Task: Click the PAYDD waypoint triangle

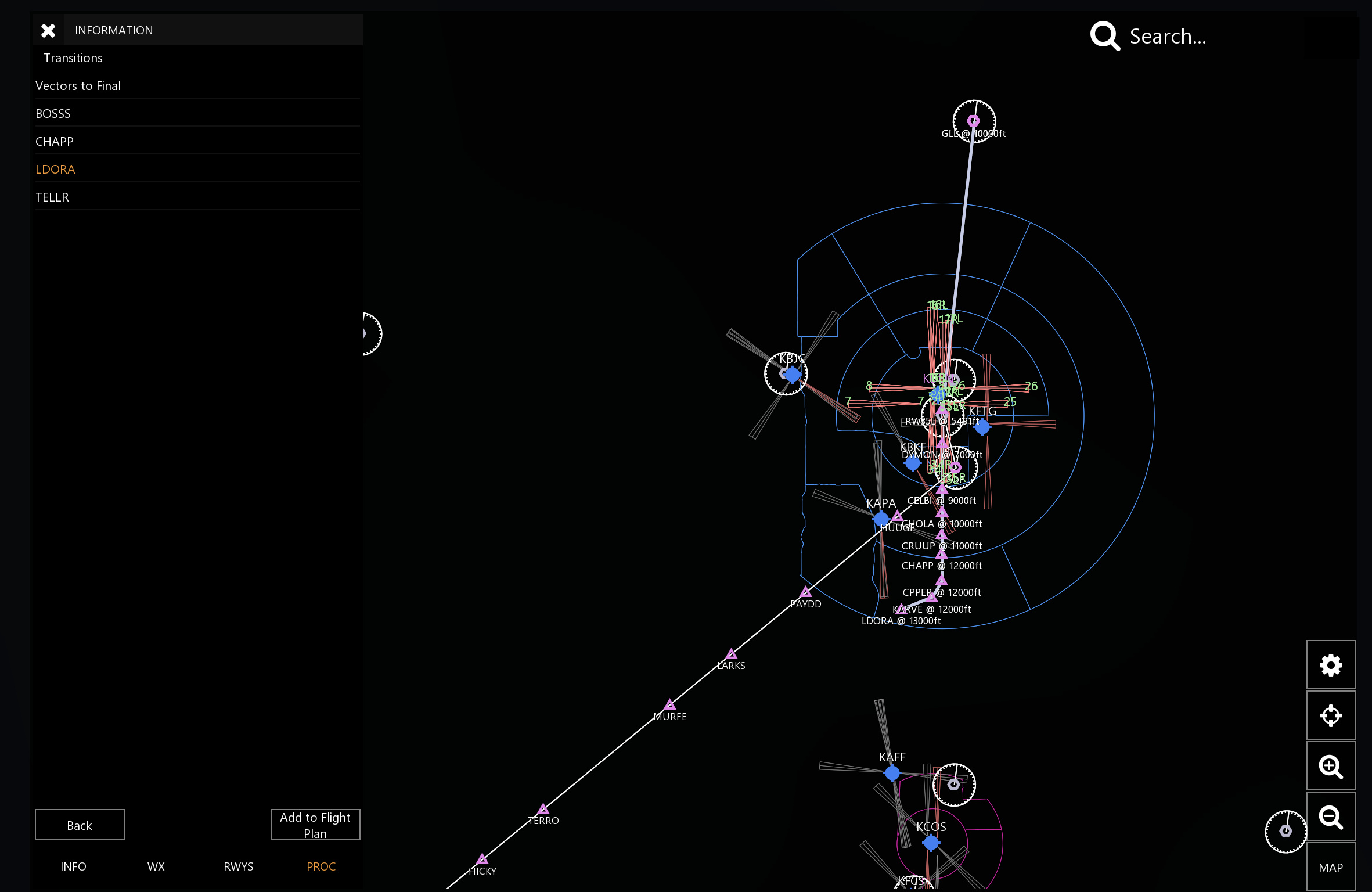Action: [805, 592]
